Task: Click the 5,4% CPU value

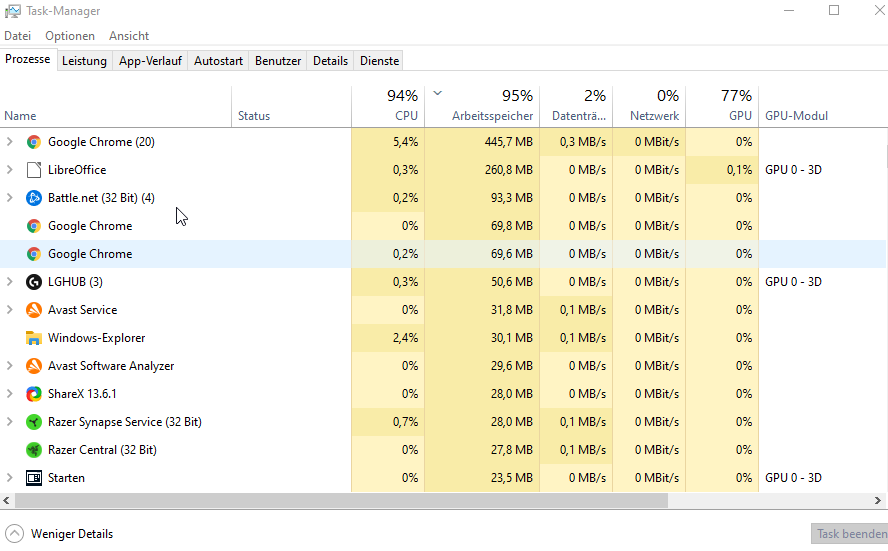Action: [405, 142]
